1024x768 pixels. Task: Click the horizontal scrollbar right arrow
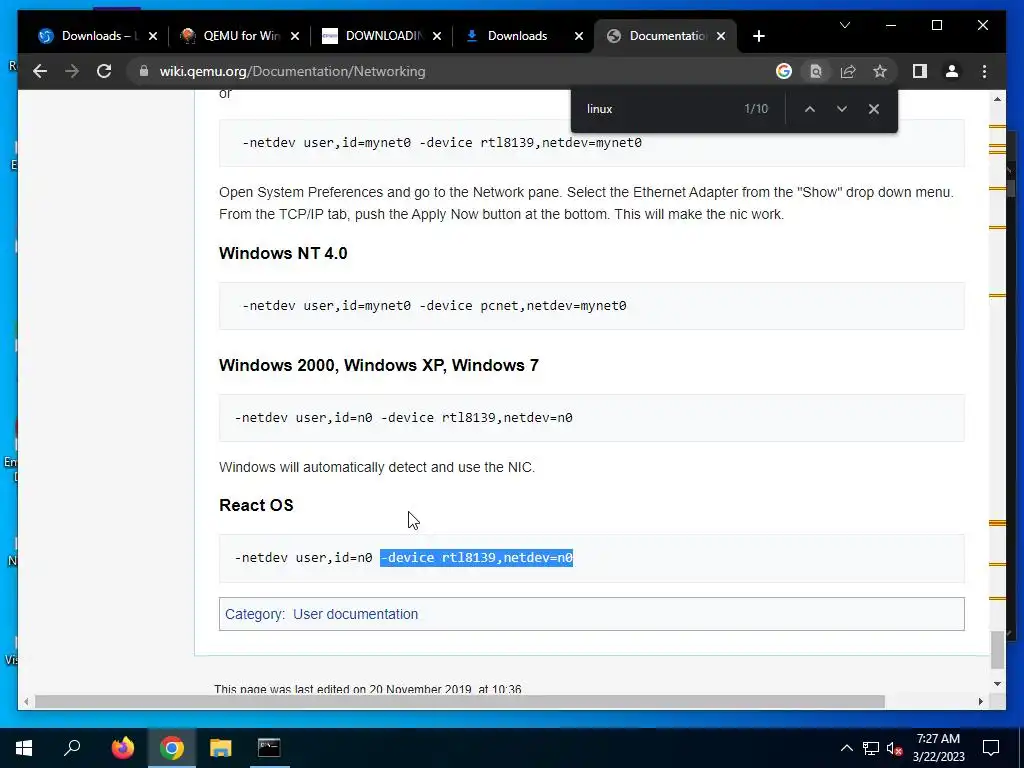[980, 701]
